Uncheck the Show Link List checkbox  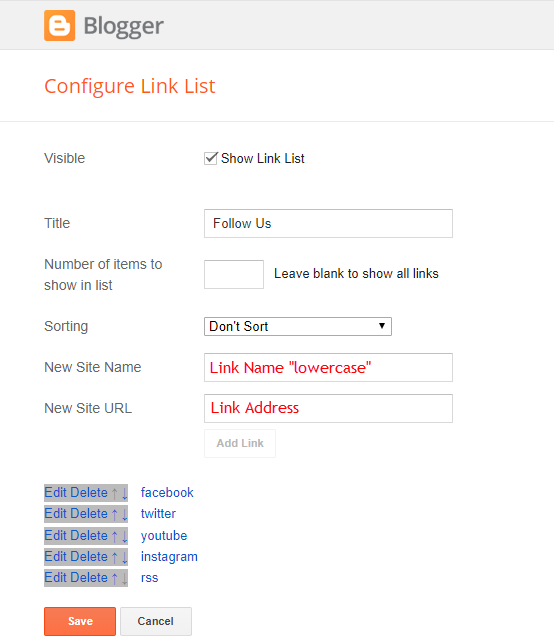[210, 158]
